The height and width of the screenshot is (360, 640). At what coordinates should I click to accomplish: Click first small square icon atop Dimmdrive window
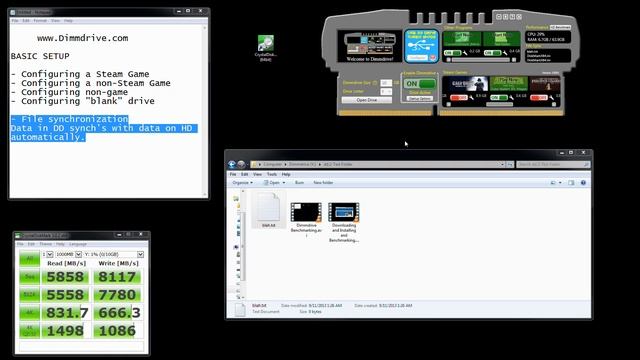coord(499,16)
